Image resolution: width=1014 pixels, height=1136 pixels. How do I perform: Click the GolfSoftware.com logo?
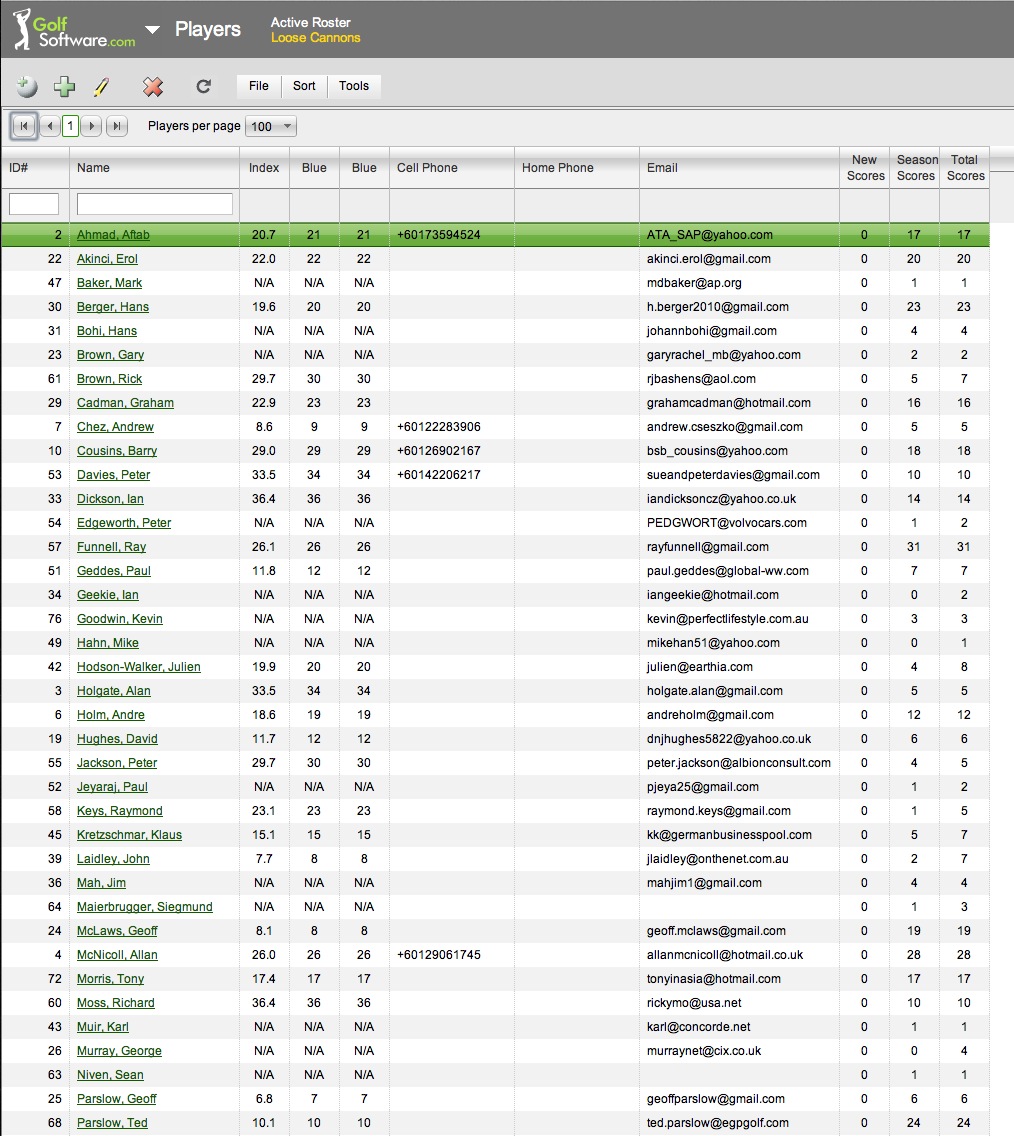click(x=73, y=30)
